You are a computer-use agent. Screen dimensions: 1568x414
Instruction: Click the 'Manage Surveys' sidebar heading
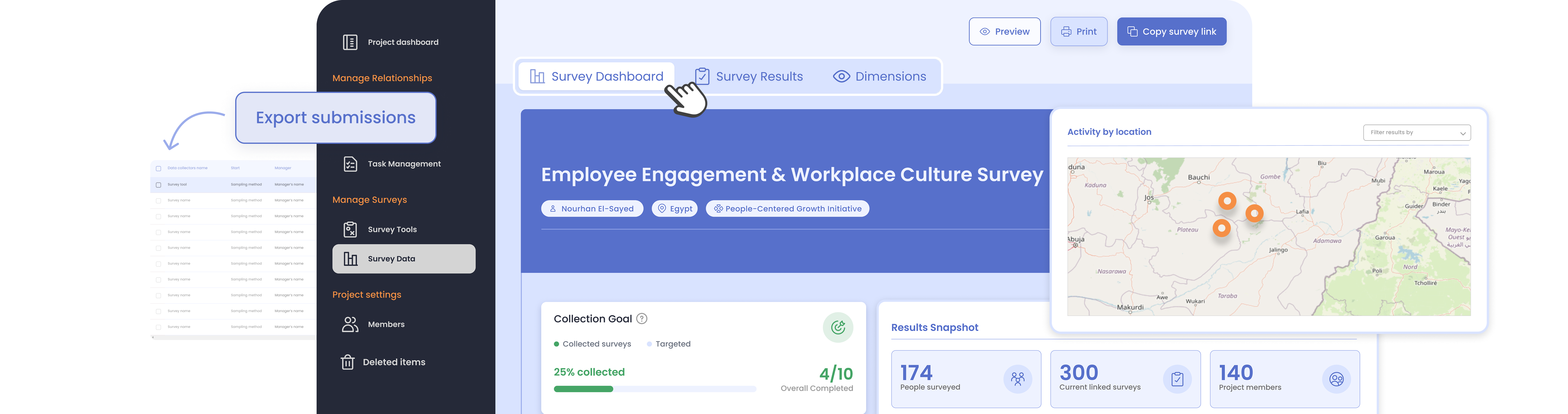pyautogui.click(x=369, y=200)
